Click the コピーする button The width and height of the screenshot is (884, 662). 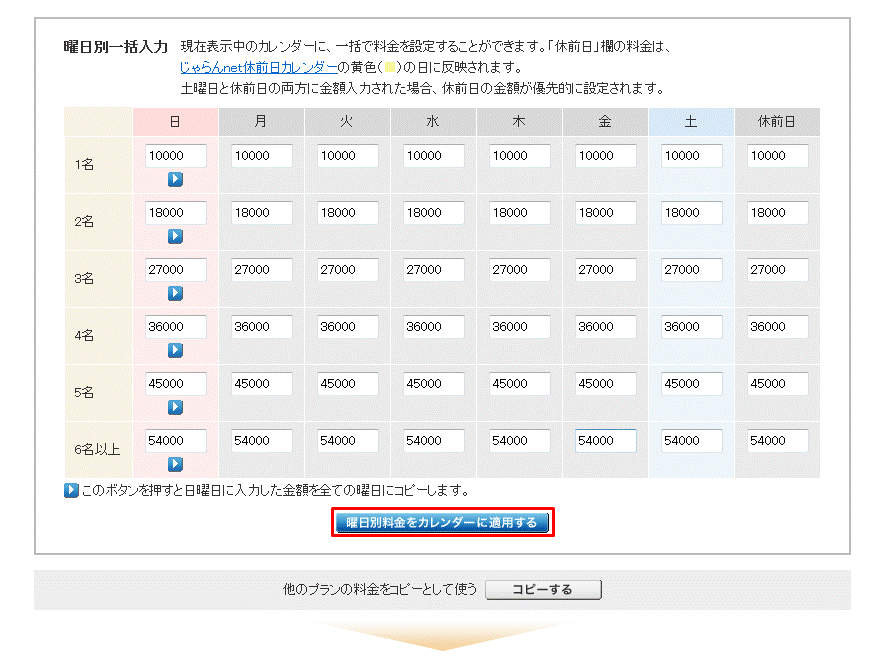point(543,589)
